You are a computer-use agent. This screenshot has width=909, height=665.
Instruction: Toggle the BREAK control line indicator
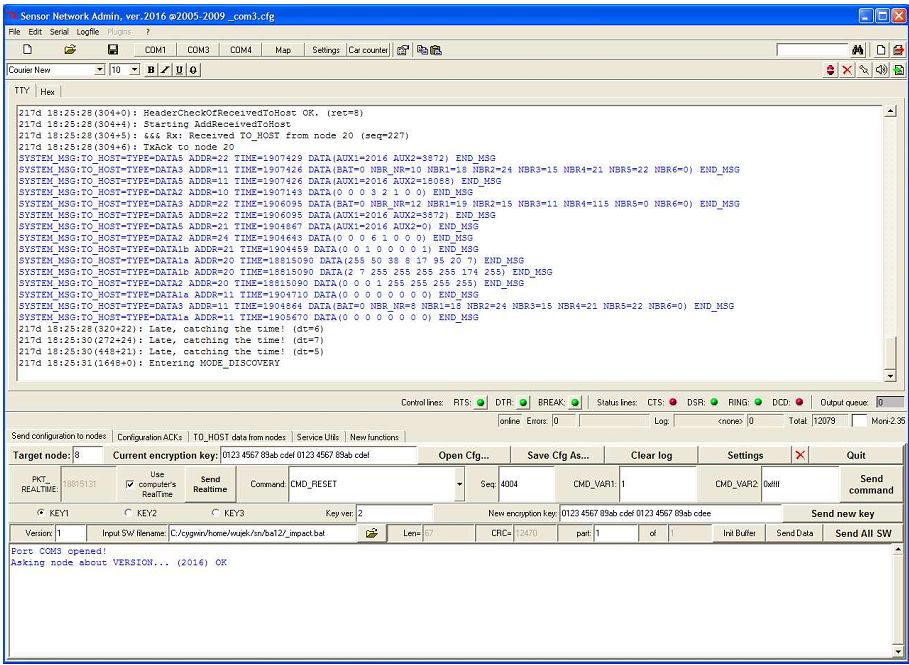point(575,402)
